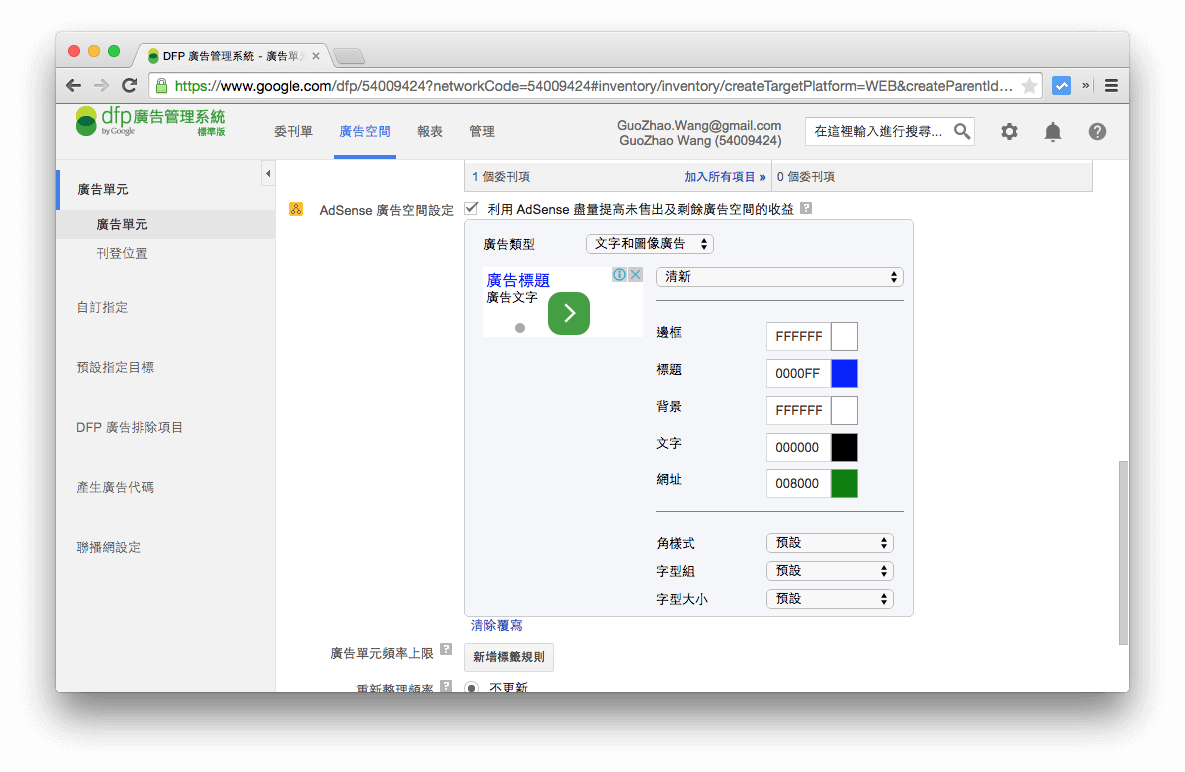The image size is (1185, 772).
Task: Check notifications via the bell icon
Action: click(1052, 131)
